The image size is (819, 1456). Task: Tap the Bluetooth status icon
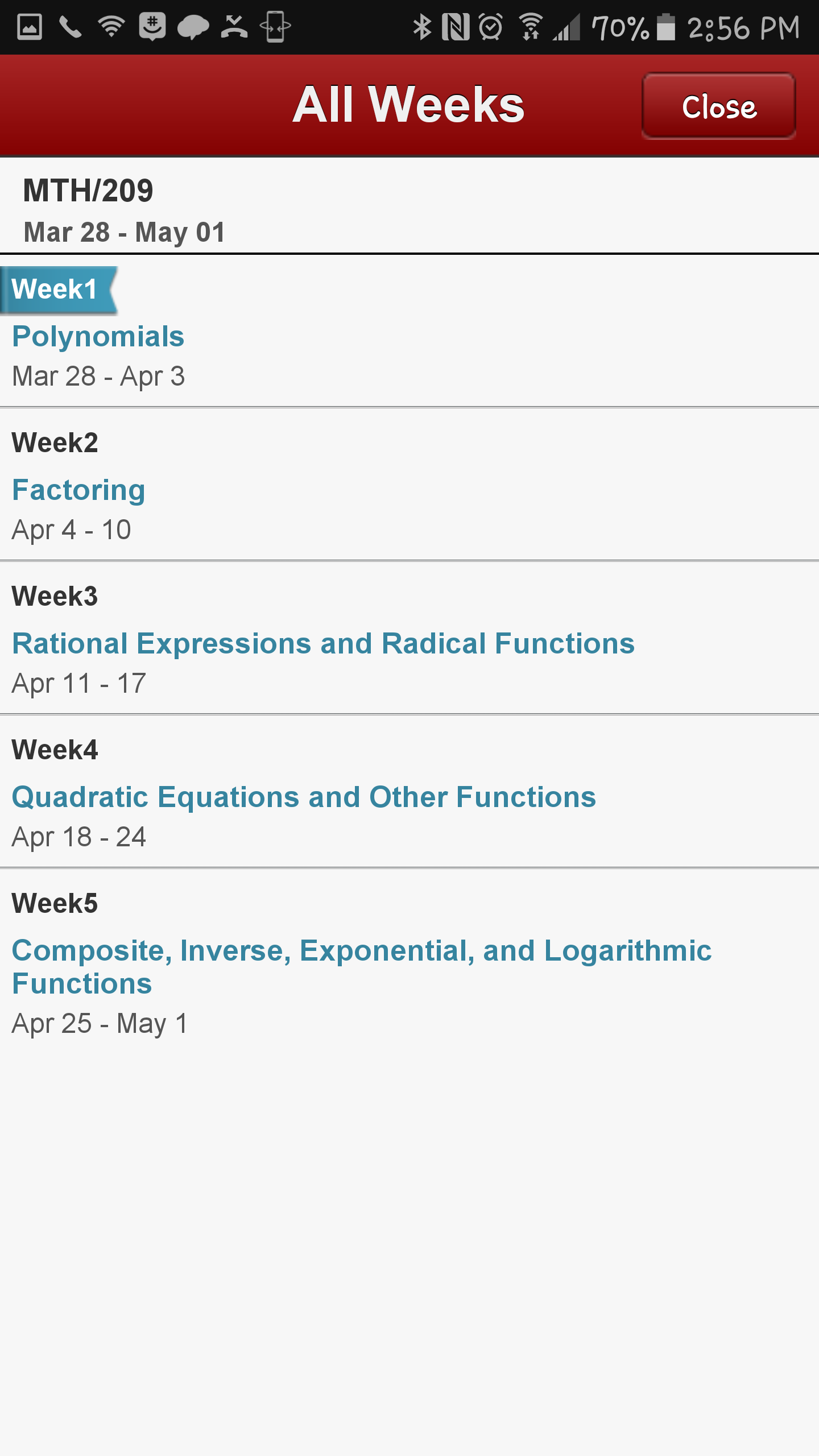422,27
